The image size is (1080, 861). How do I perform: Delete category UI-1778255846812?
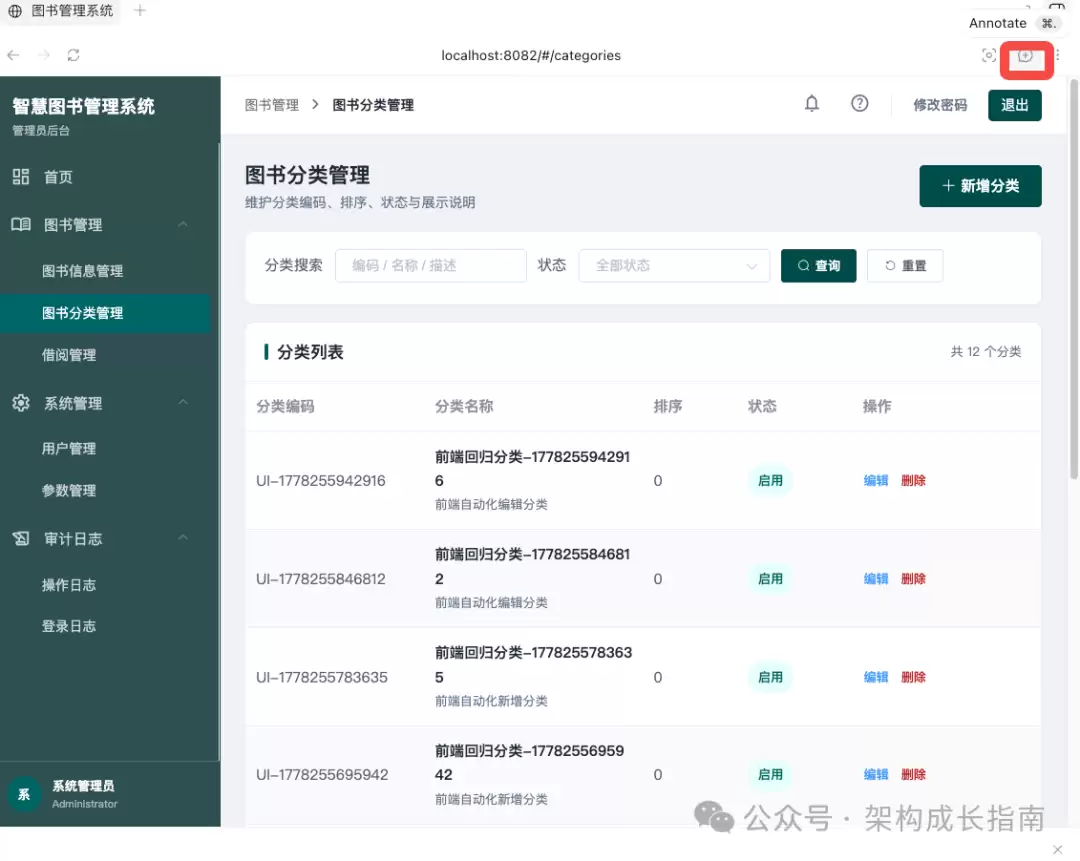913,579
